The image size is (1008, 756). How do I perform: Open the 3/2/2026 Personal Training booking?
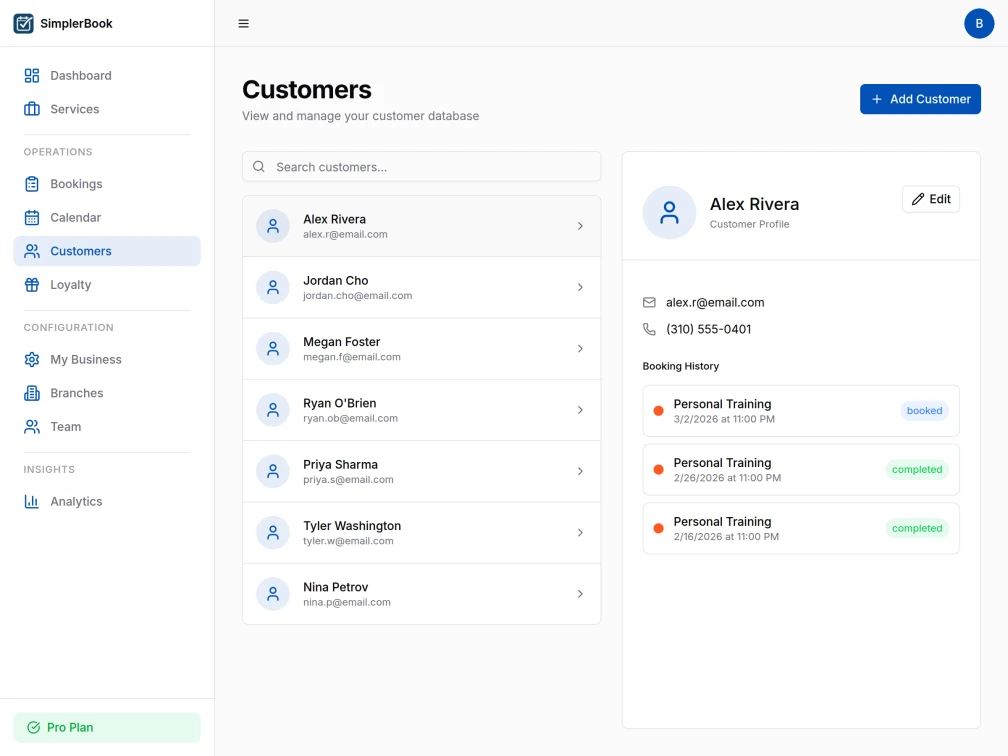coord(800,411)
